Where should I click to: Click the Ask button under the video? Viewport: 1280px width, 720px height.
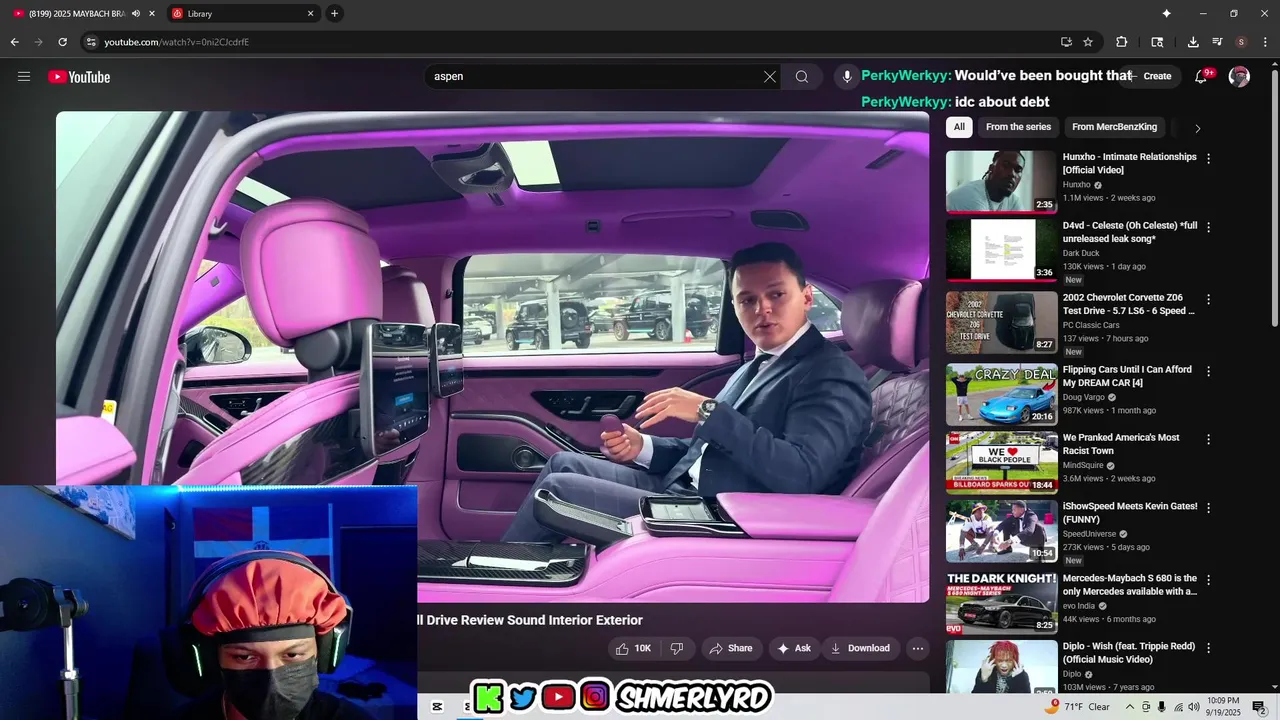point(794,648)
